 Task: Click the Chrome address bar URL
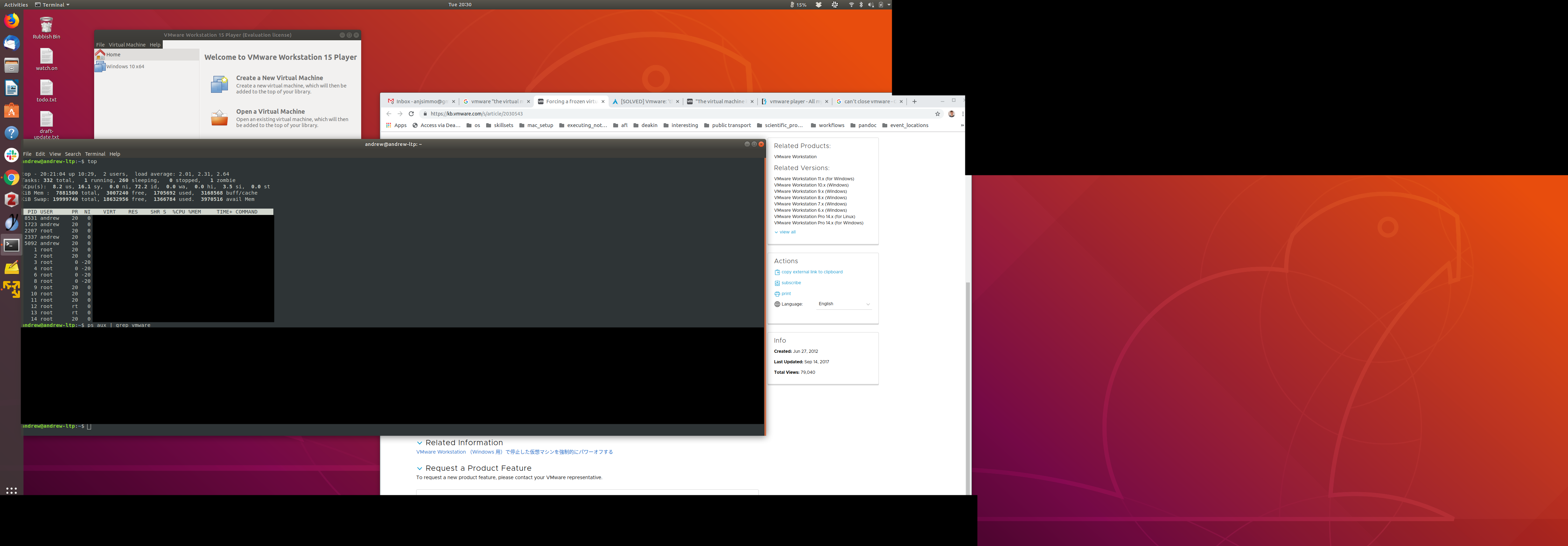[477, 114]
